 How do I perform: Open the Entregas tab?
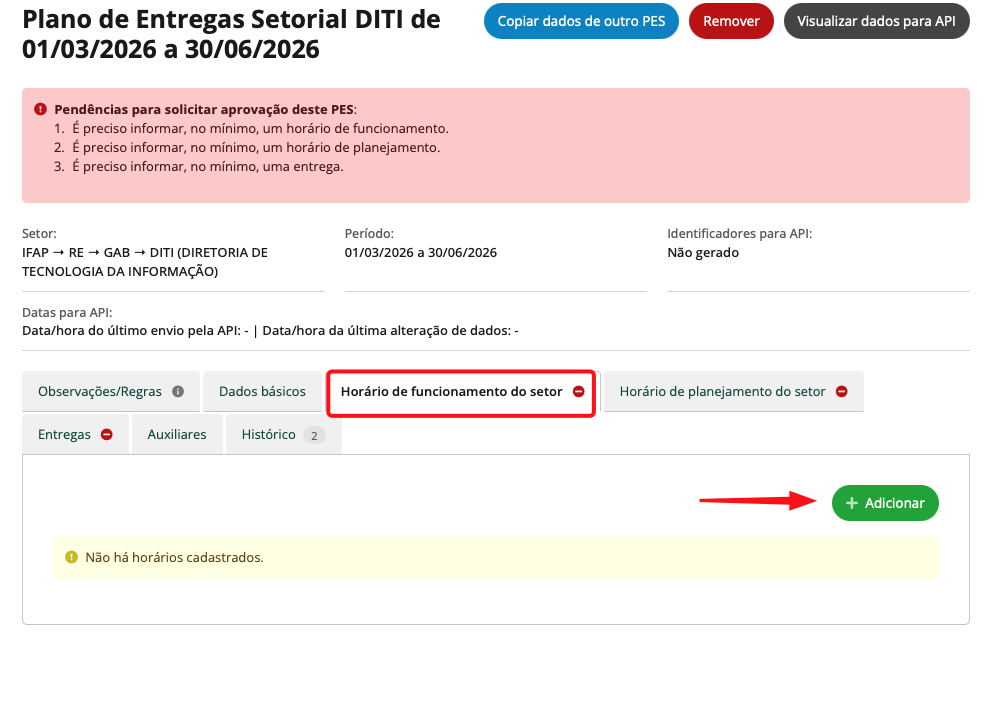[x=64, y=435]
